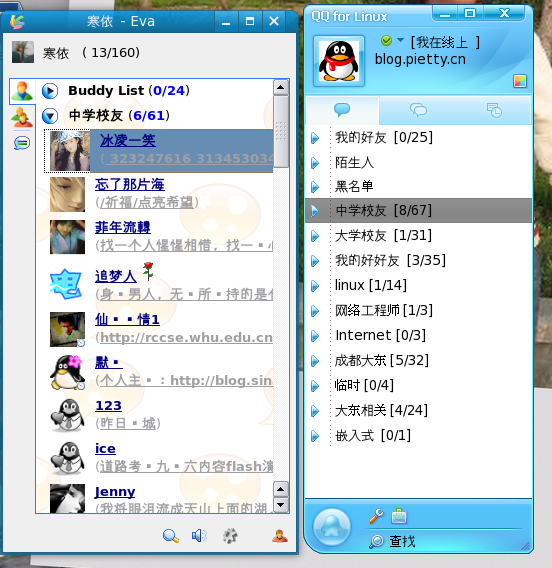Expand 网络工程师 [1/3] group in QQ
Screen dimensions: 552x568
[x=315, y=311]
